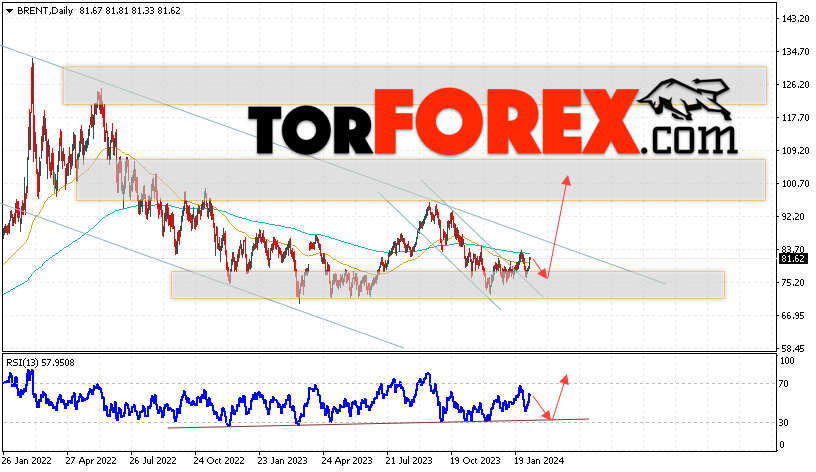Click the current price tag 81.62
The image size is (816, 472).
click(793, 259)
